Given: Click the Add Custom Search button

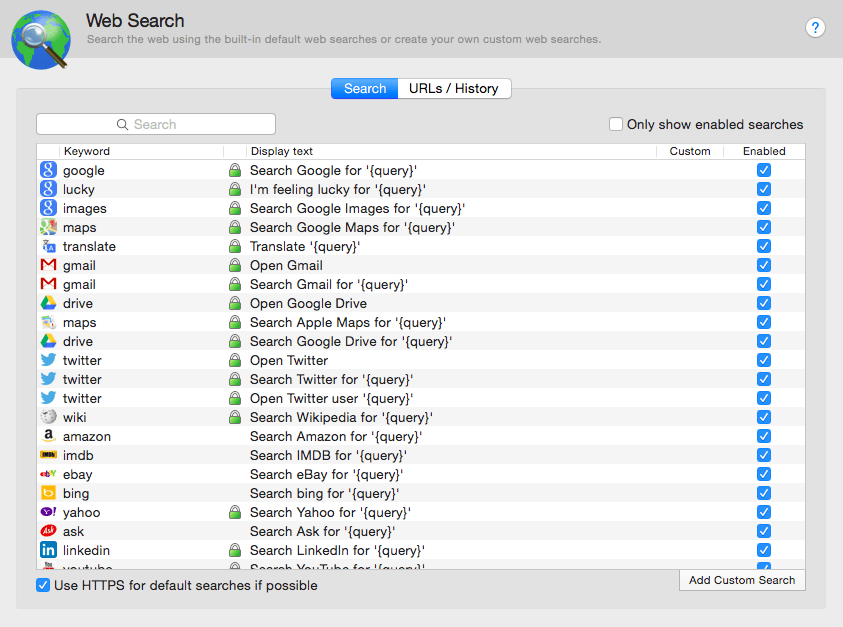Looking at the screenshot, I should [742, 580].
